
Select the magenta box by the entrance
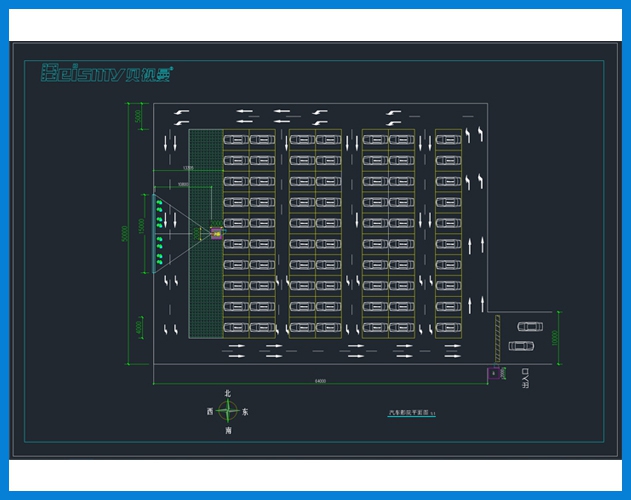[x=494, y=373]
